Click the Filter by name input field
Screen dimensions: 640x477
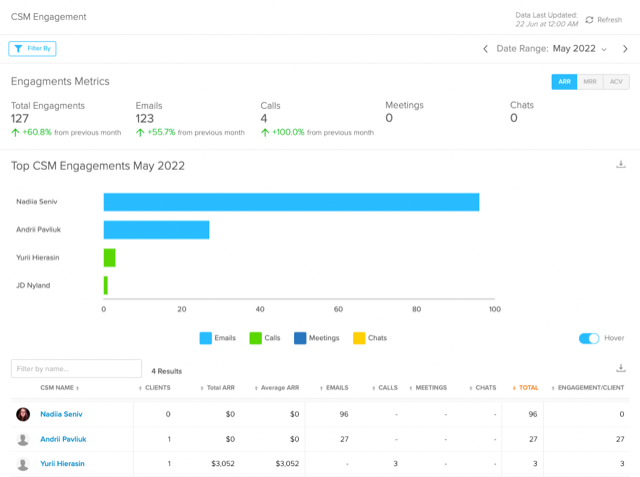point(76,369)
